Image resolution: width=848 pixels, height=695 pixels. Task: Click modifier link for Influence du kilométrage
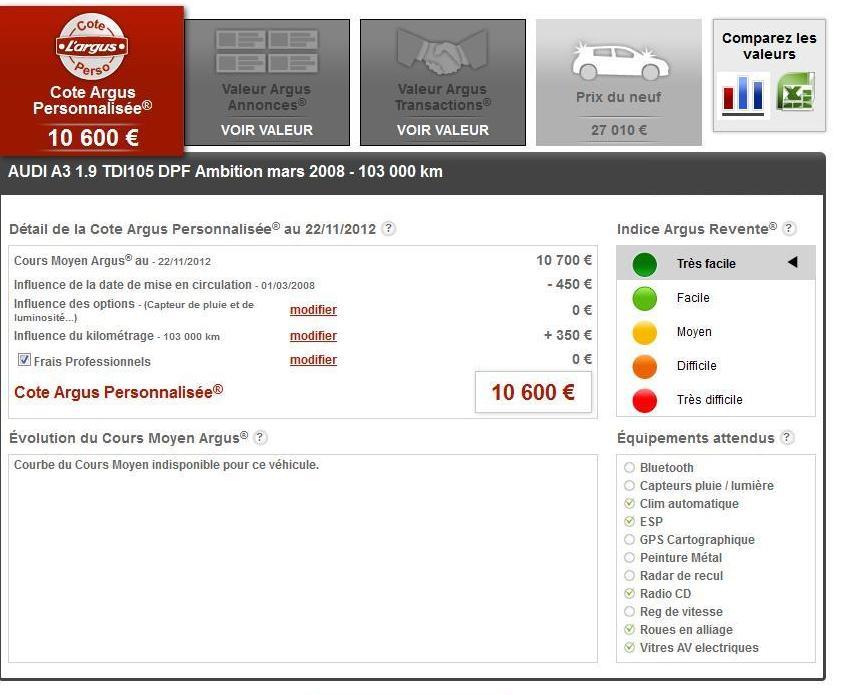pyautogui.click(x=313, y=336)
